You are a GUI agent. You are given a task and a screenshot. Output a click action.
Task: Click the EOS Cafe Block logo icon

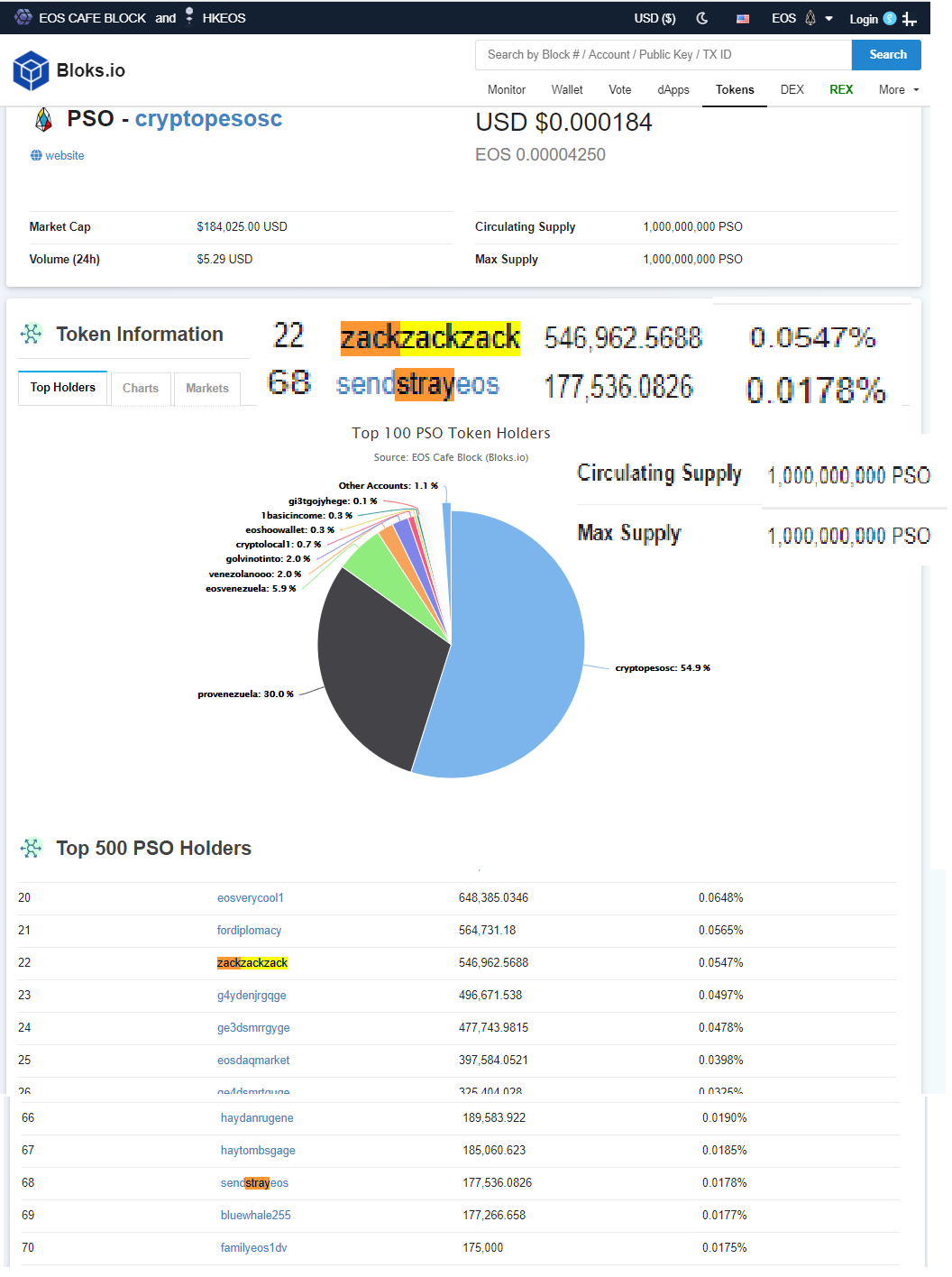(x=23, y=17)
